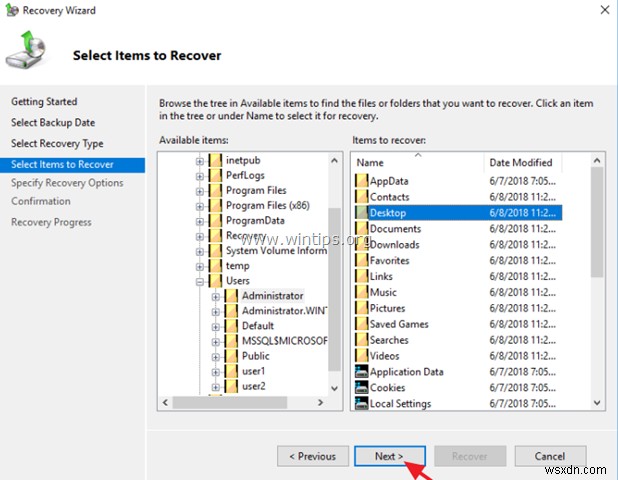Expand the Program Files (x86) node
618x480 pixels.
200,206
